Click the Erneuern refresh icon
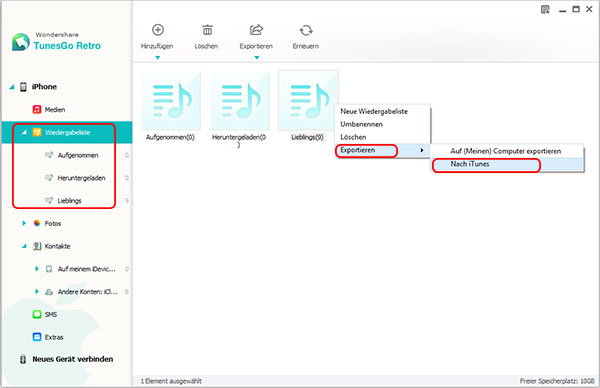The height and width of the screenshot is (388, 600). click(306, 30)
